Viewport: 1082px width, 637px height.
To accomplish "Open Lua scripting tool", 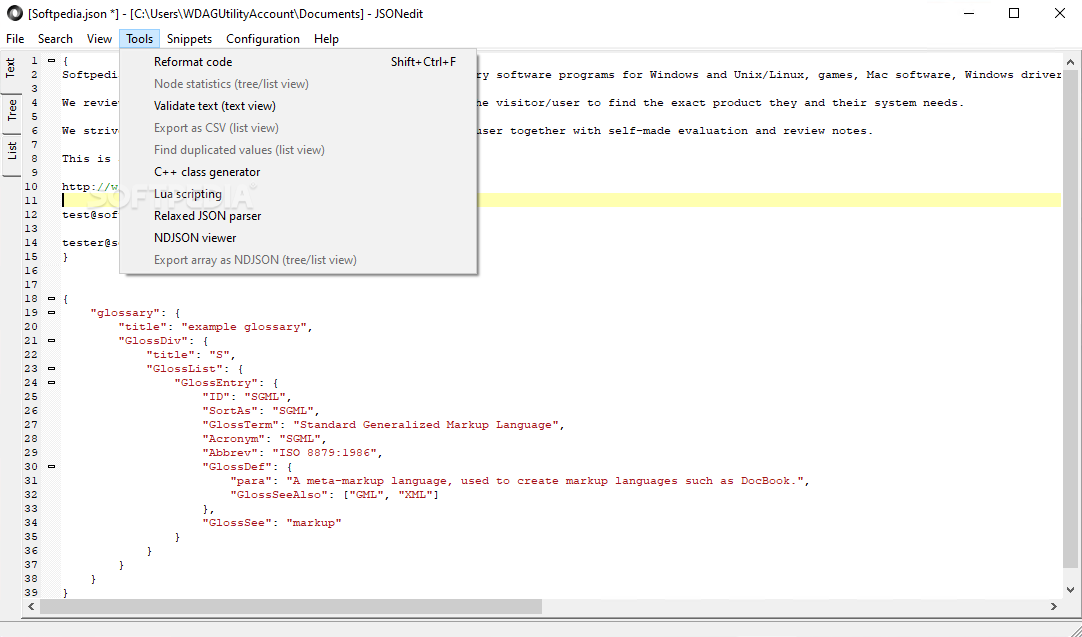I will coord(298,194).
